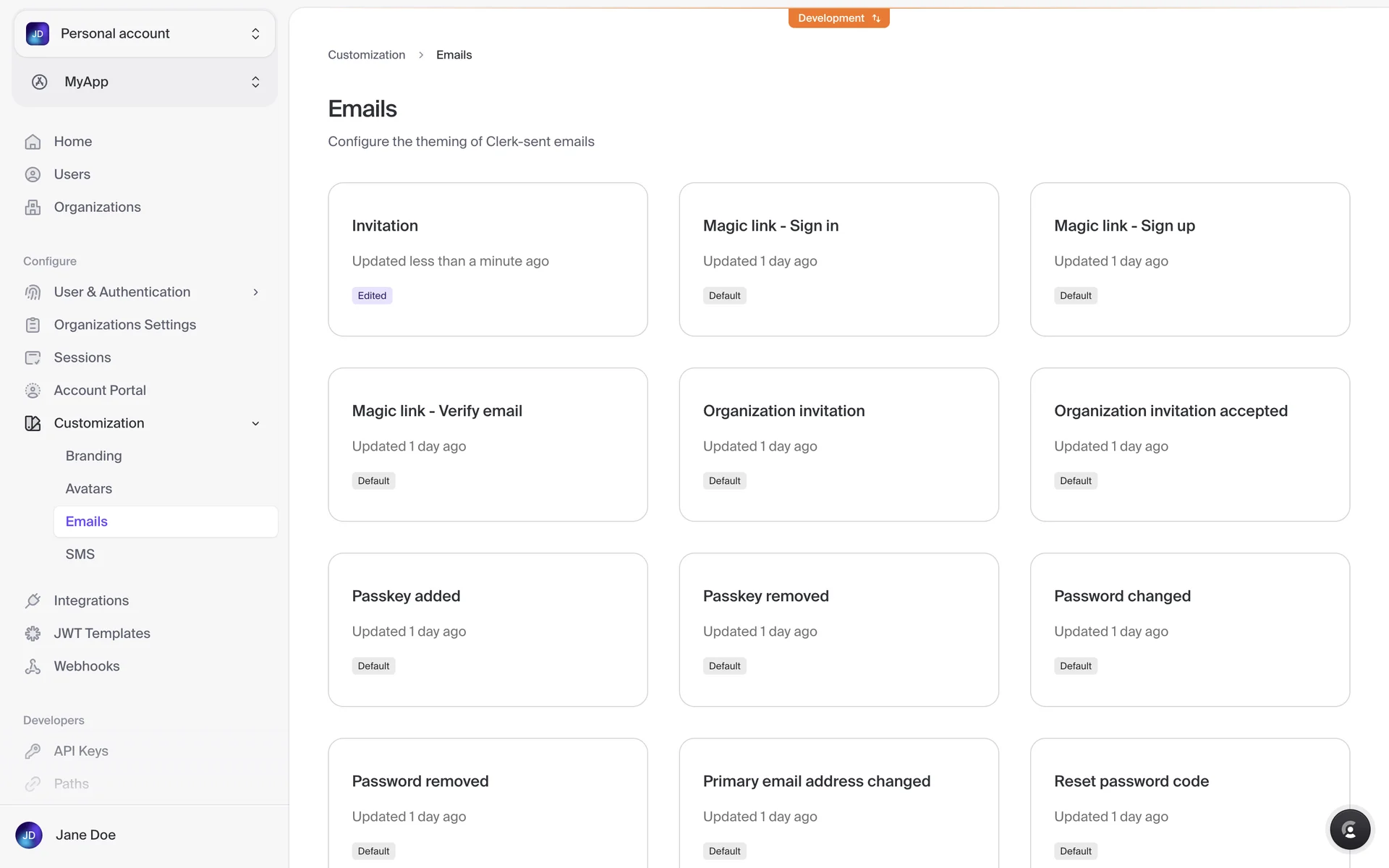Collapse the Customization menu chevron
The image size is (1389, 868).
coord(255,423)
